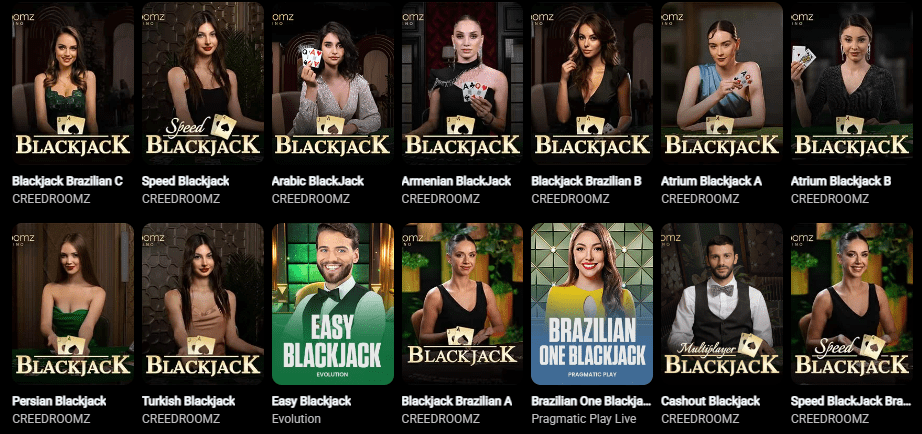Select the Turkish Blackjack game tile
The height and width of the screenshot is (434, 922).
pyautogui.click(x=203, y=303)
